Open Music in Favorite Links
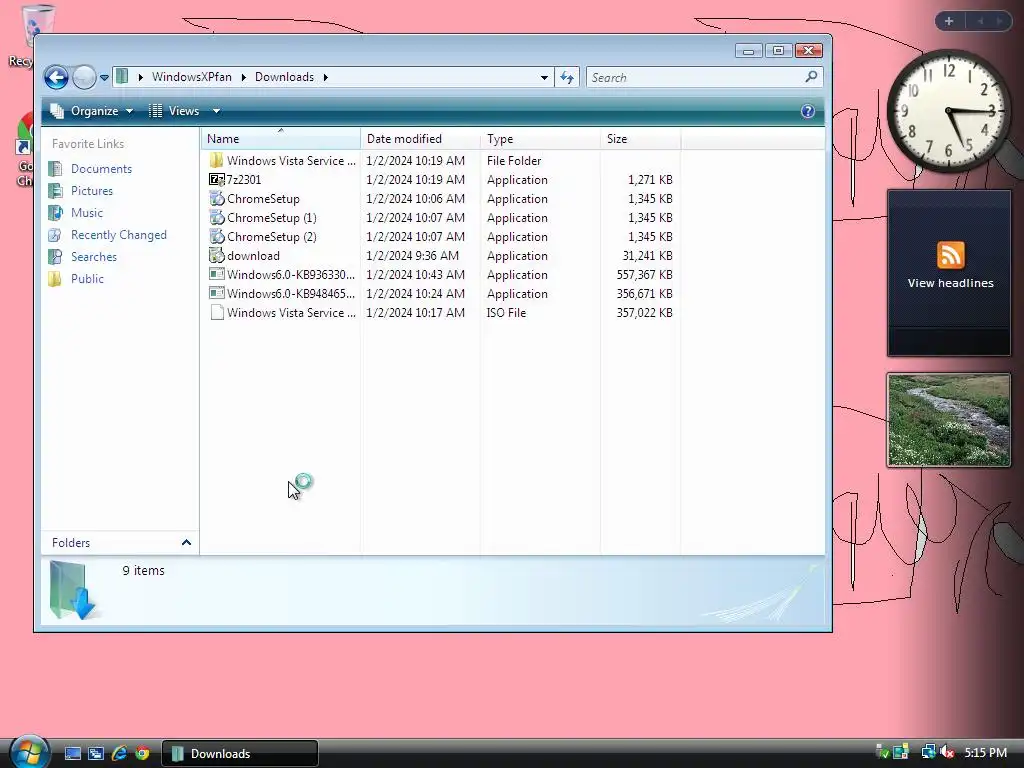 pos(87,213)
